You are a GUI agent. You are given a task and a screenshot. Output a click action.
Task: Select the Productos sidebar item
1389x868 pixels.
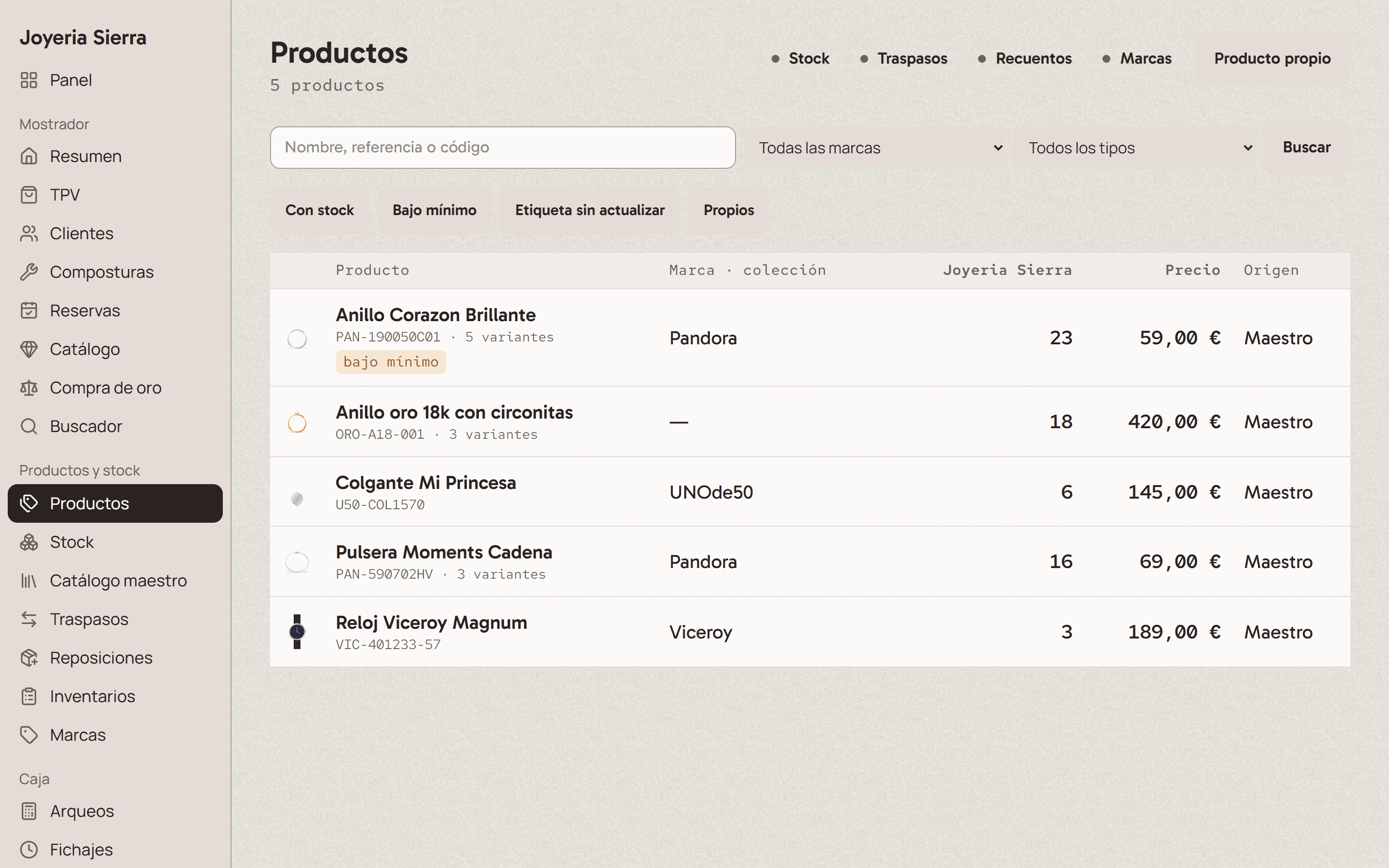[x=115, y=503]
